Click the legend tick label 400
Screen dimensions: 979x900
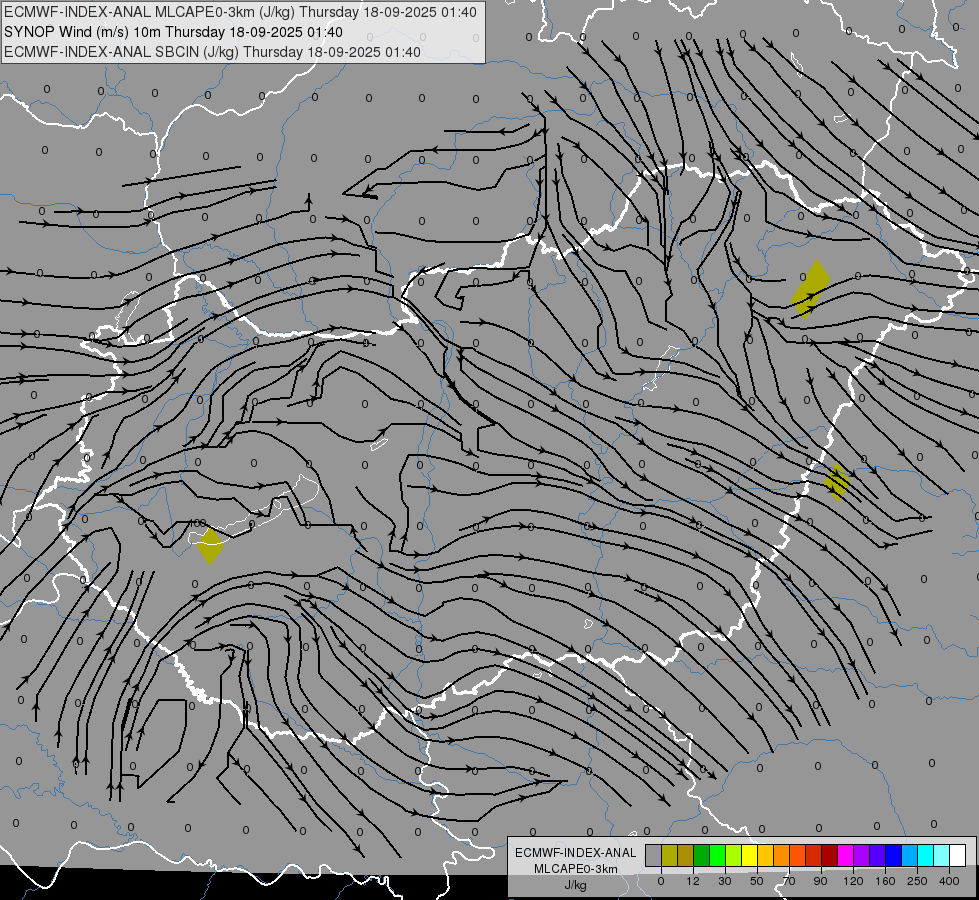(x=949, y=881)
